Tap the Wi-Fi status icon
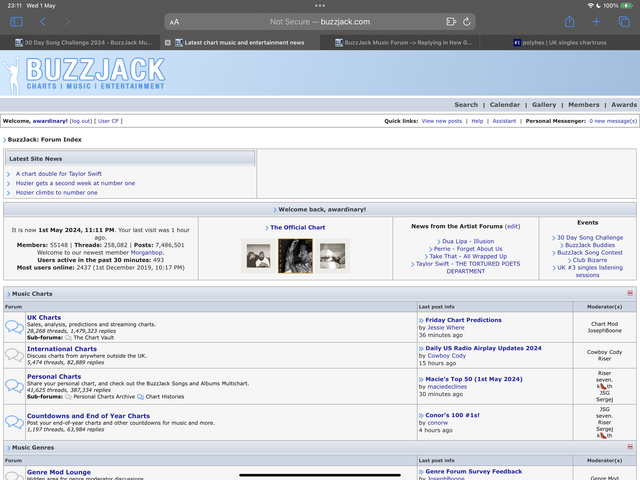640x480 pixels. pyautogui.click(x=590, y=6)
